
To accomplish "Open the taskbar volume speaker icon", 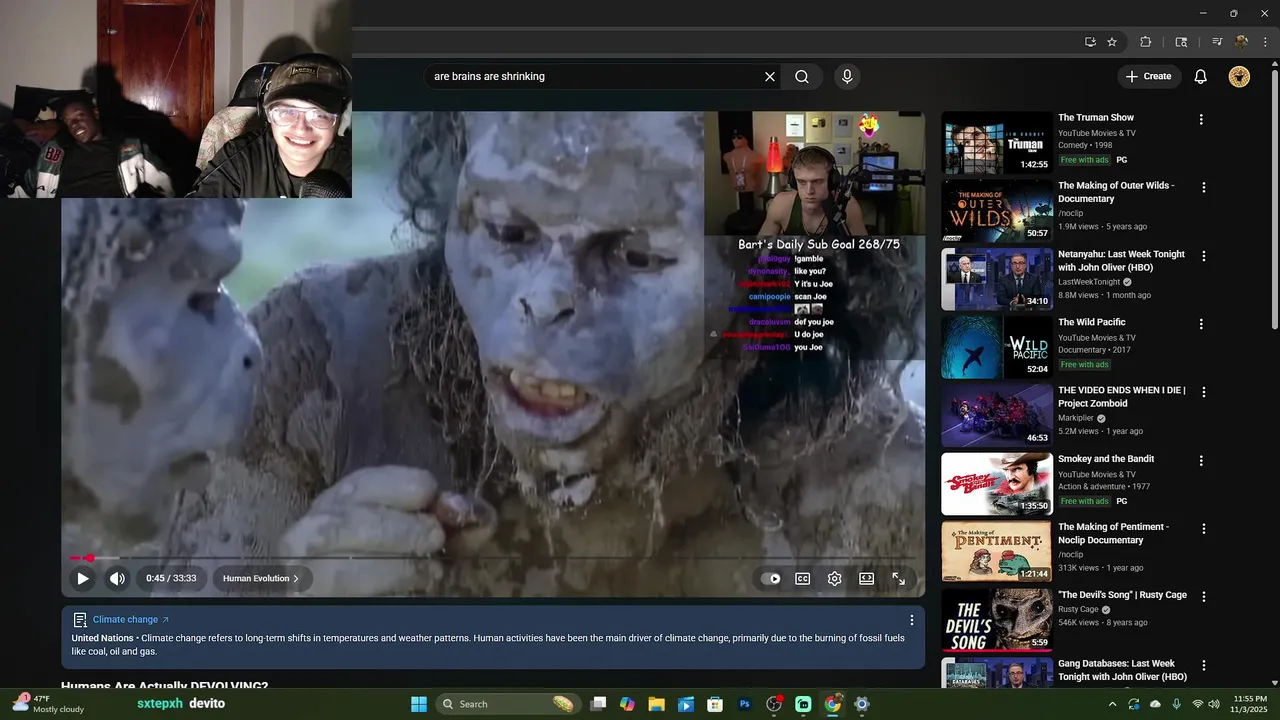I will [1214, 704].
